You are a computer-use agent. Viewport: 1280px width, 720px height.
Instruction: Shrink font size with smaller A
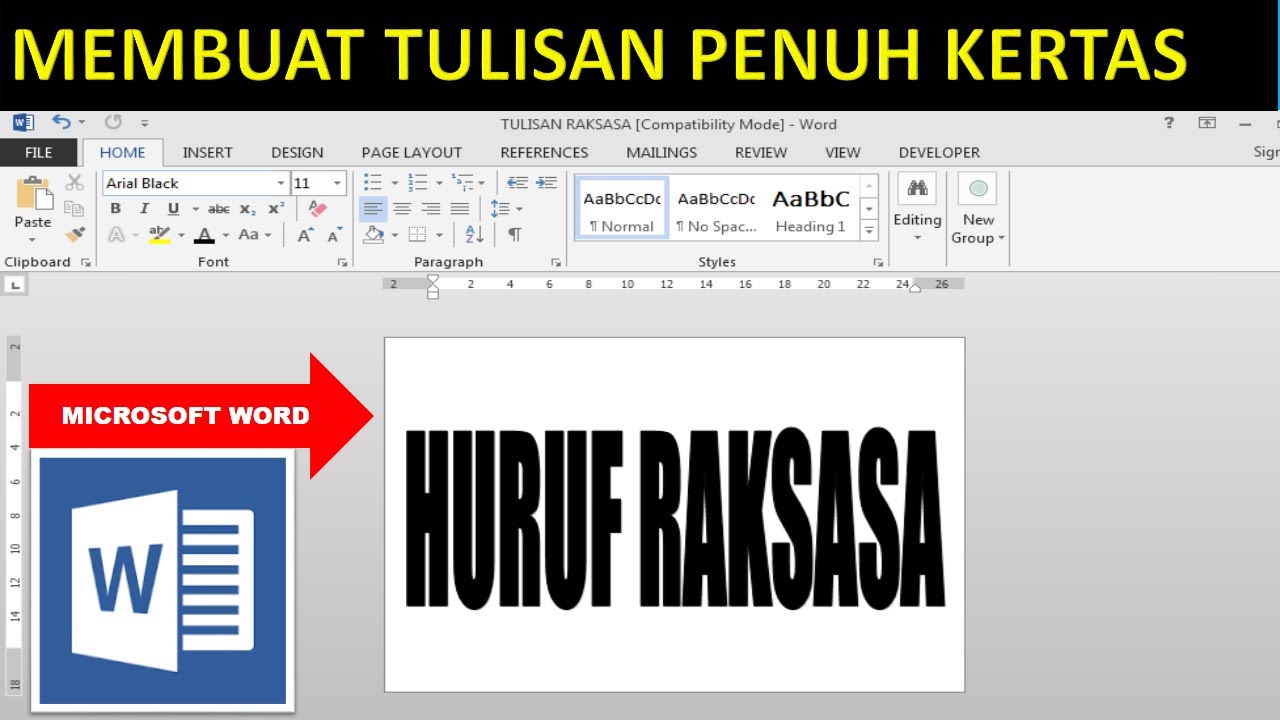click(x=334, y=235)
